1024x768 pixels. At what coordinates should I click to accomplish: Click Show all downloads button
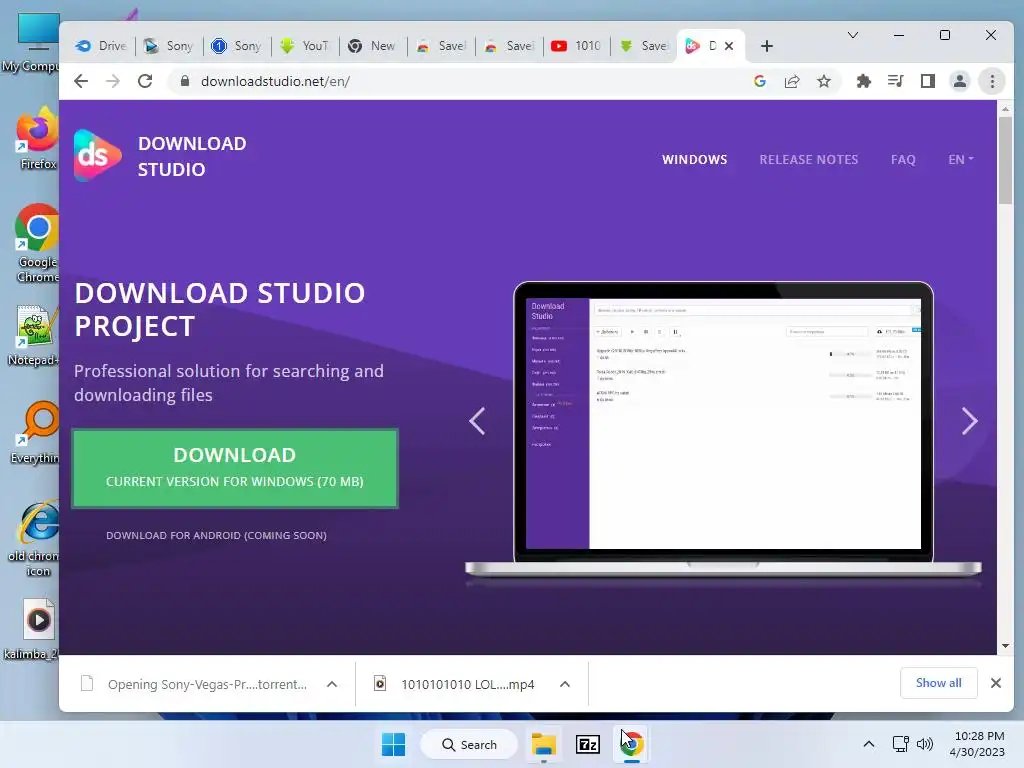coord(938,683)
